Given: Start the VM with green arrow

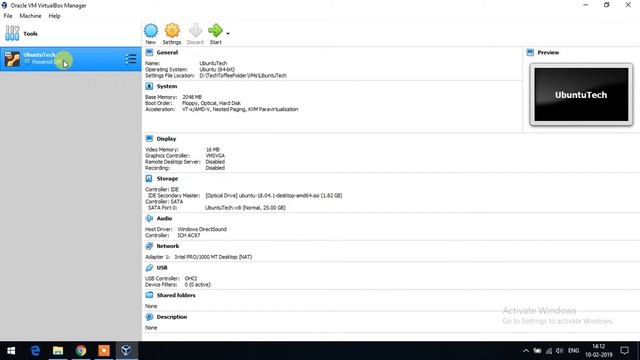Looking at the screenshot, I should (215, 31).
